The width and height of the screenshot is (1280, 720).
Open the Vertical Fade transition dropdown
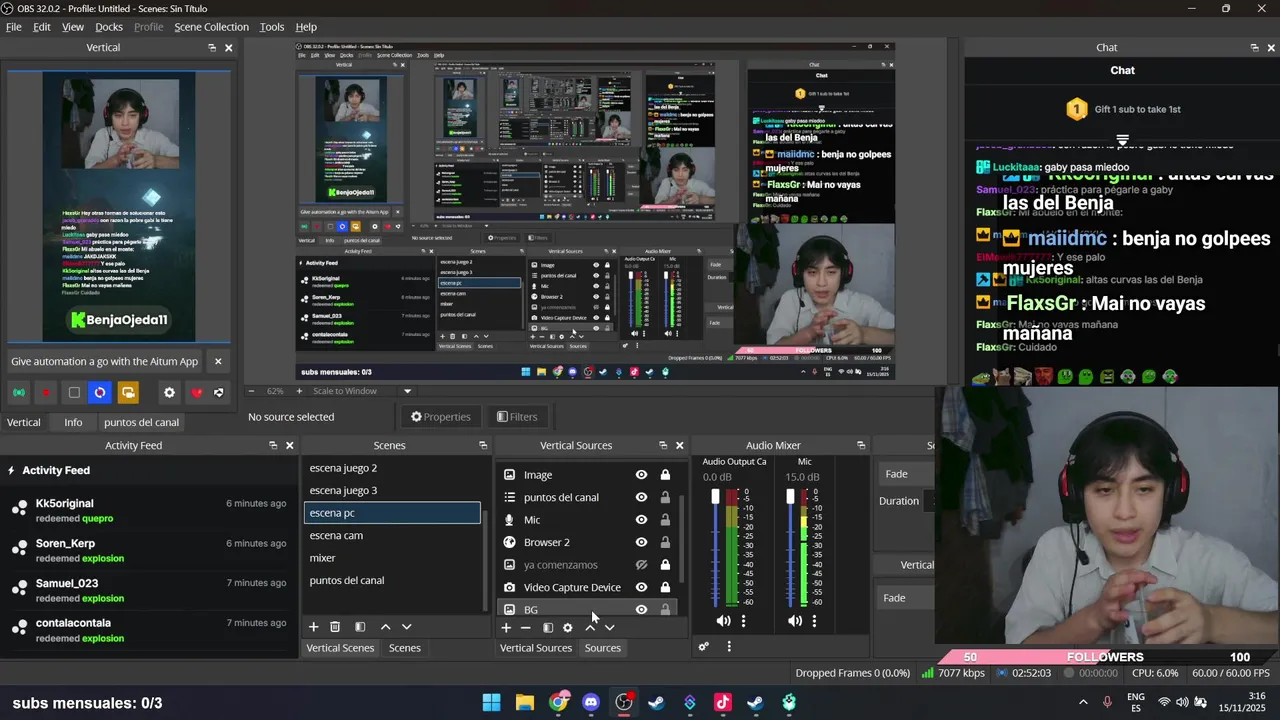tap(905, 598)
